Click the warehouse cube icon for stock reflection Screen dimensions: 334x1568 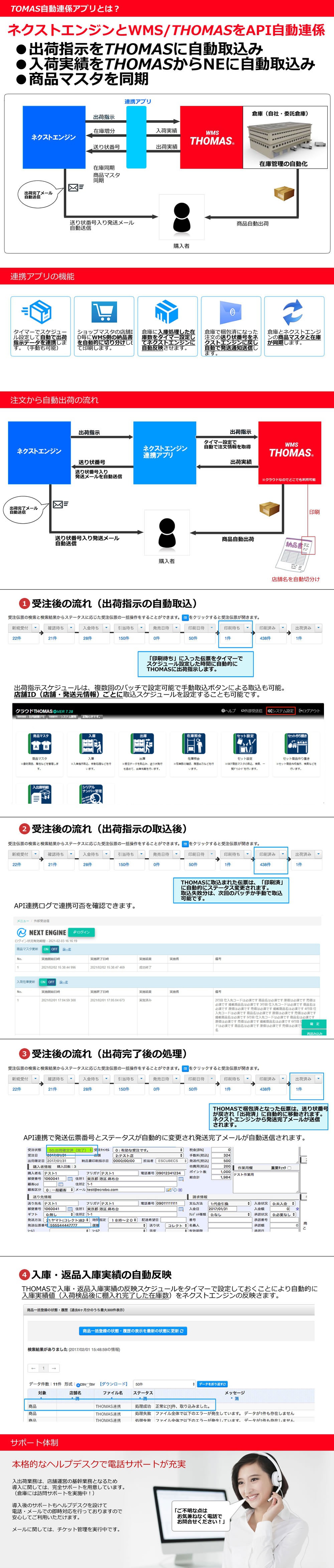[167, 312]
